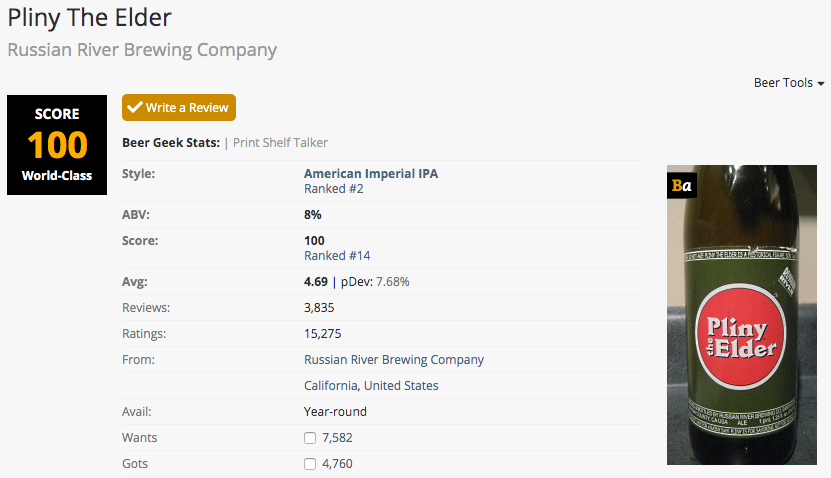
Task: Click the Pliny the Elder bottle photo
Action: 741,330
